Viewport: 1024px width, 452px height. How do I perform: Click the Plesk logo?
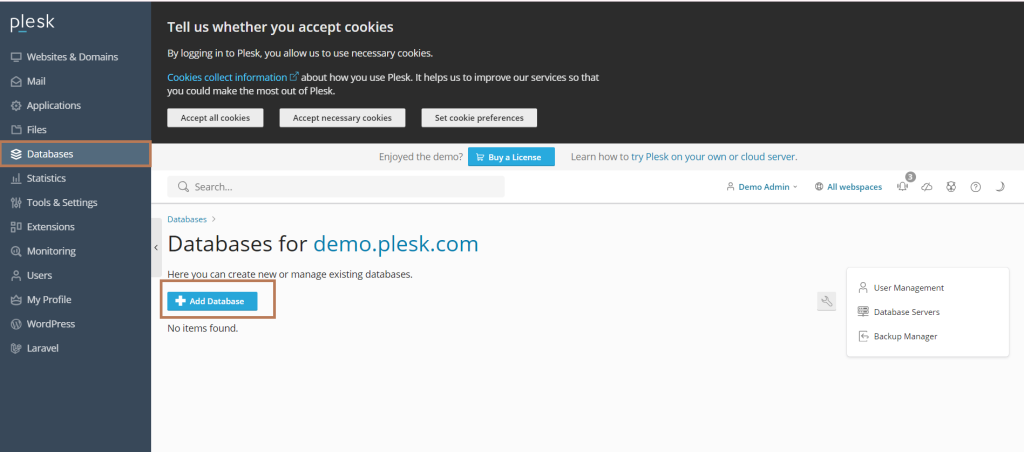tap(32, 24)
